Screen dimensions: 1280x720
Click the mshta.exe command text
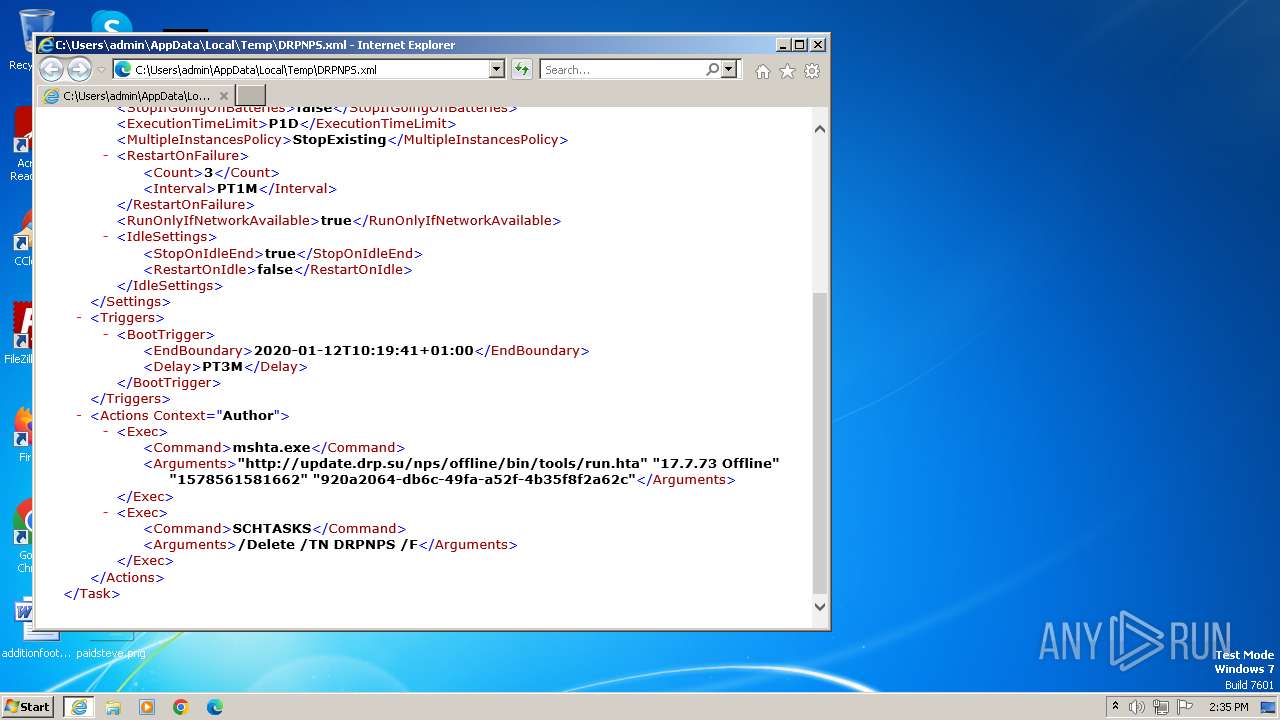pos(272,448)
